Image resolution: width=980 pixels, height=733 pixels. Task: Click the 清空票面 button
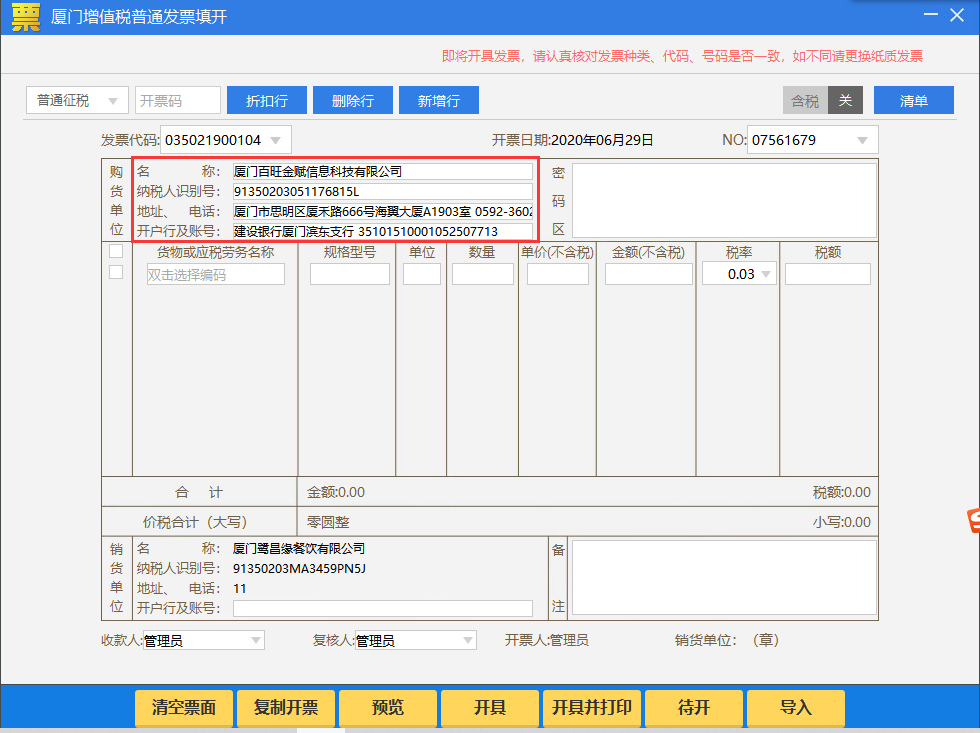pyautogui.click(x=184, y=708)
